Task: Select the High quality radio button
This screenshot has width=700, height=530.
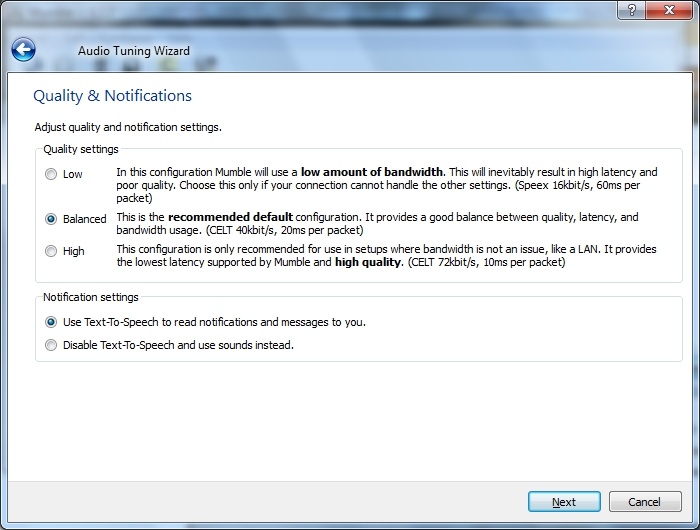Action: tap(51, 251)
